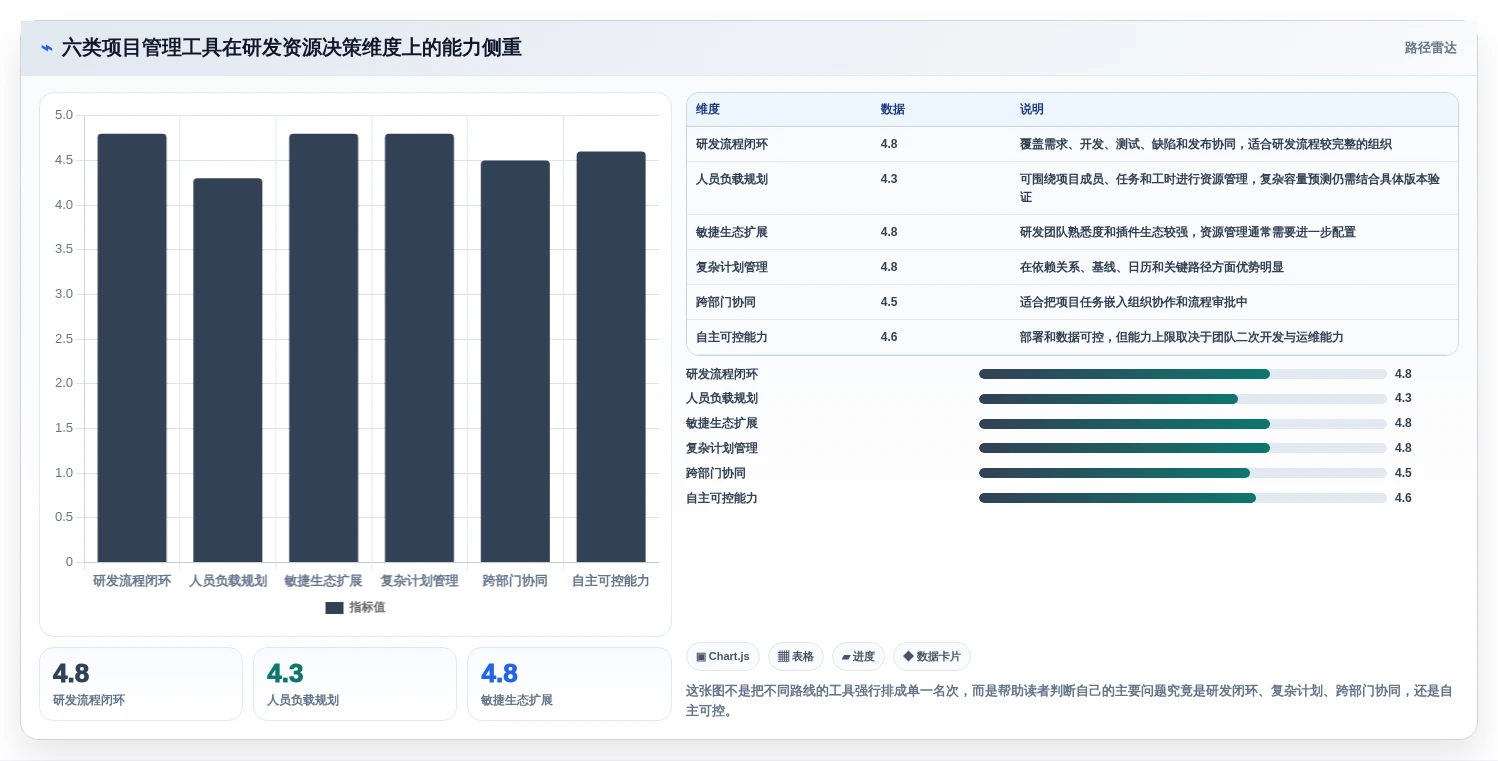Click the 复杂计划管理 x-axis label
1498x761 pixels.
click(419, 581)
